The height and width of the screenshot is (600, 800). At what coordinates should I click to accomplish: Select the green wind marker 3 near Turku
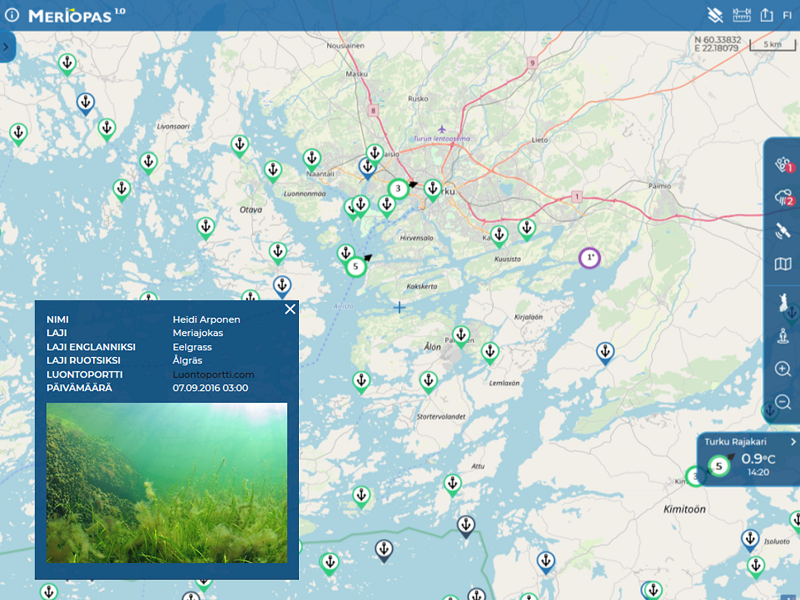point(398,188)
